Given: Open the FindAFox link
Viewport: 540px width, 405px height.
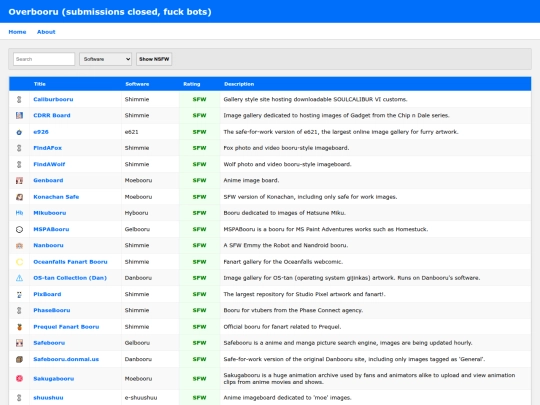Looking at the screenshot, I should (47, 148).
